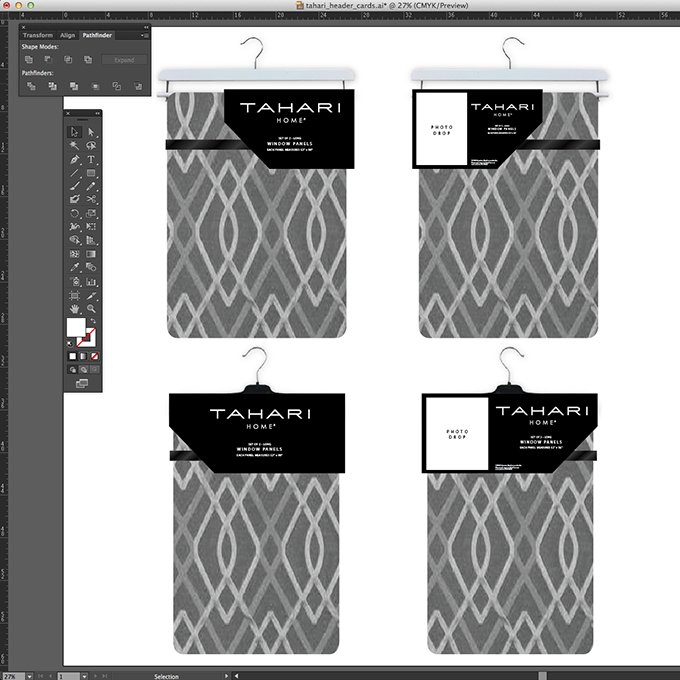Click the Stroke swatch with red slash
Viewport: 680px width, 680px height.
coord(88,338)
